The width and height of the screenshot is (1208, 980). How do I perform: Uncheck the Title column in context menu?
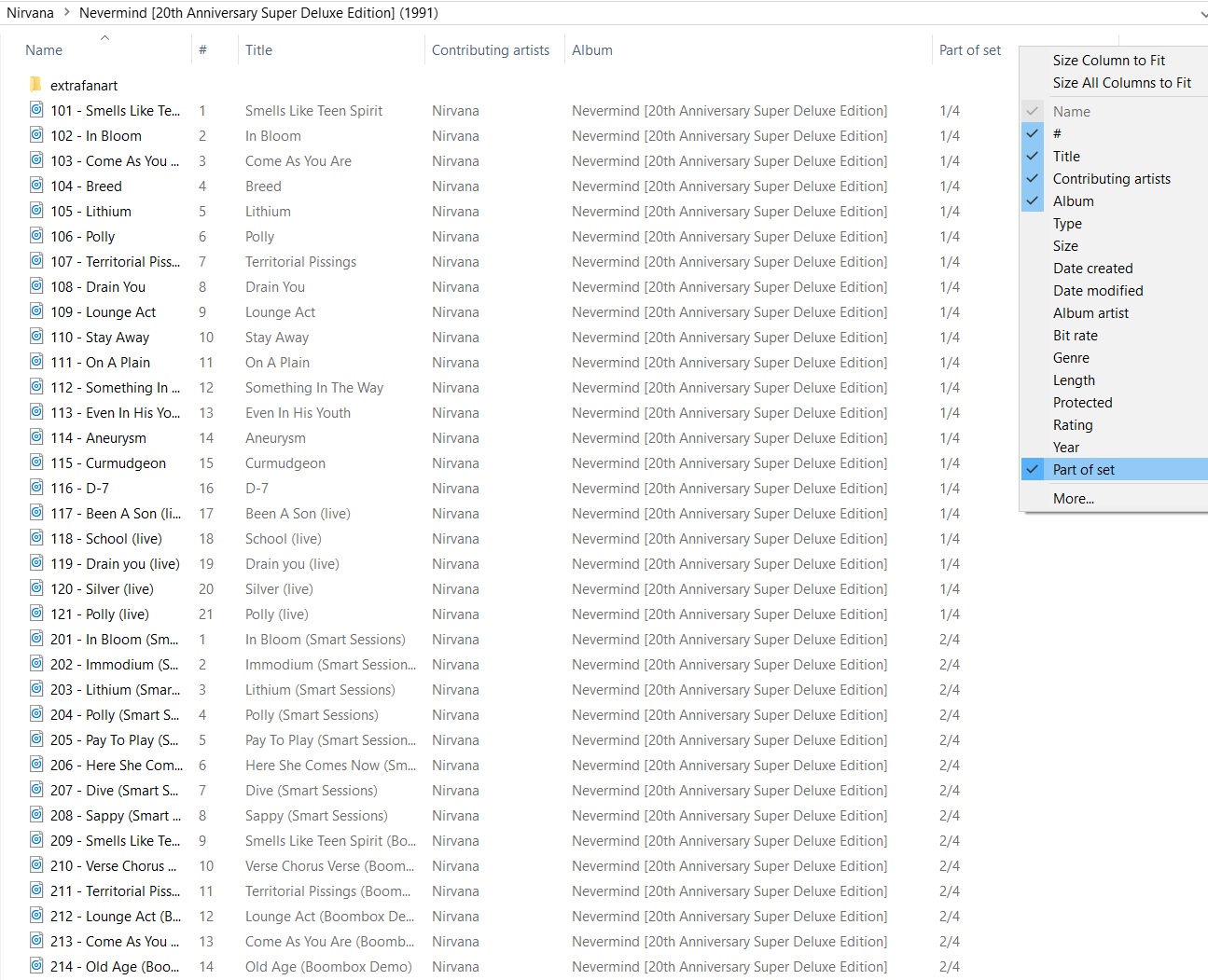pyautogui.click(x=1066, y=157)
